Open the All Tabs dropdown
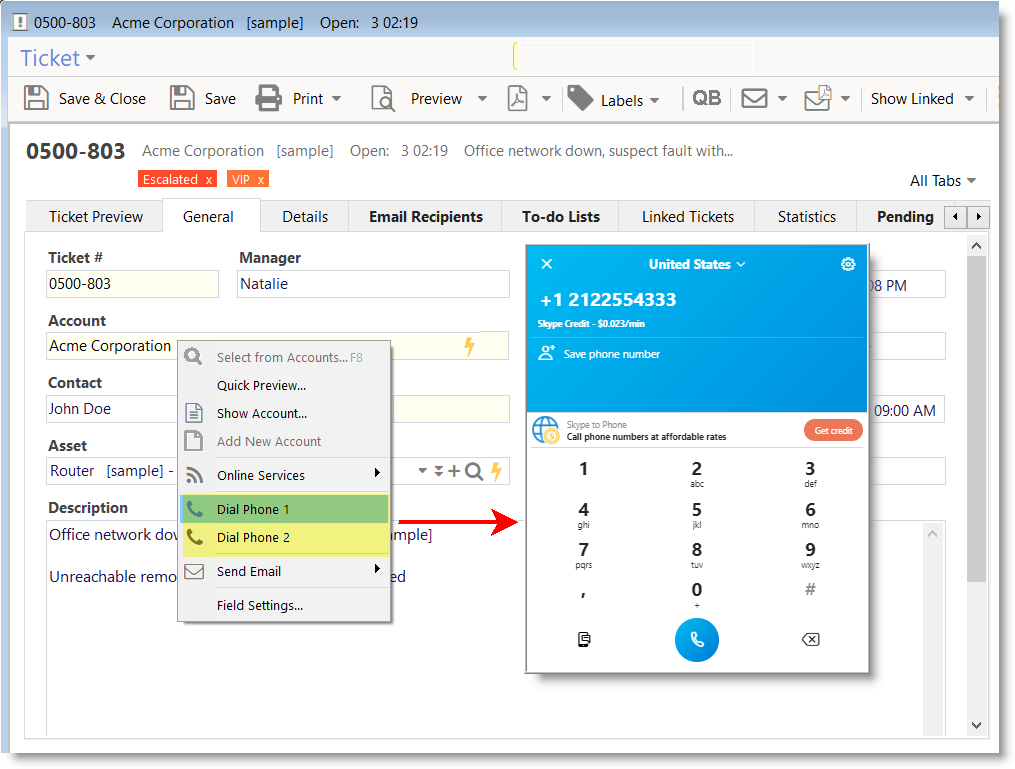The height and width of the screenshot is (769, 1015). click(942, 181)
